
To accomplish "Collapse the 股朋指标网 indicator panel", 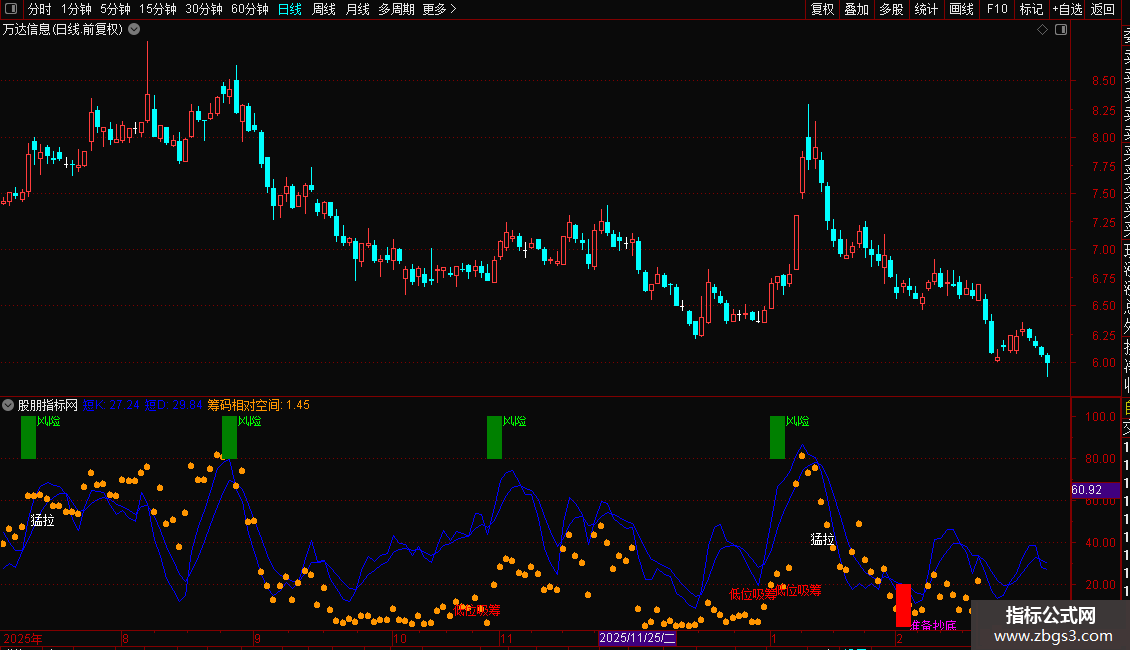I will [8, 405].
